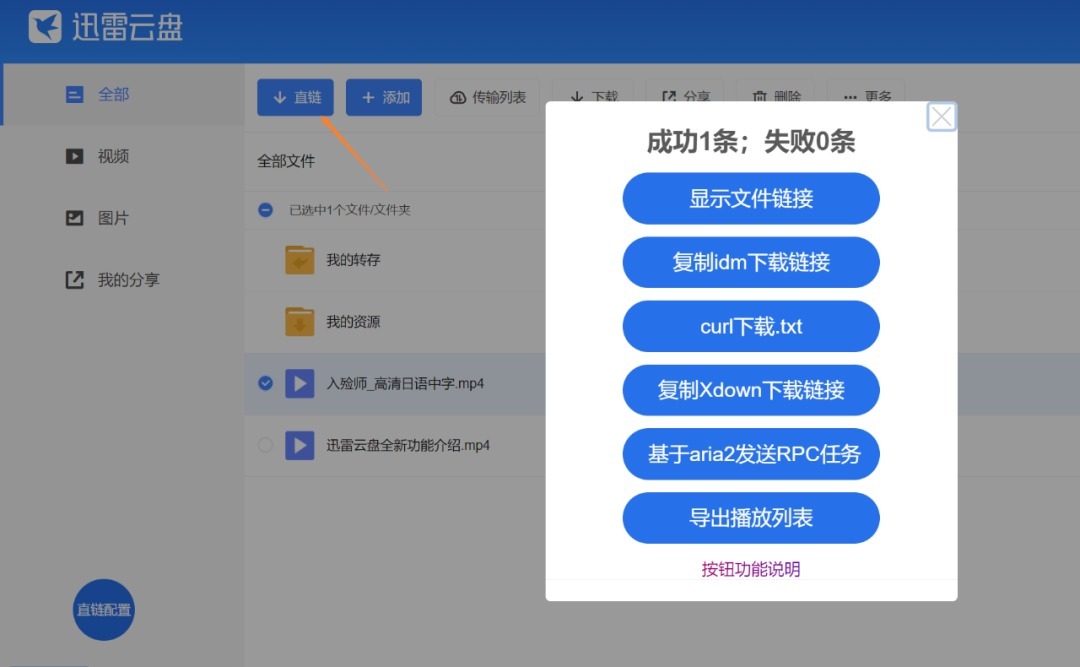Click the Xunlei cloud drive bird logo
The height and width of the screenshot is (667, 1080).
45,27
